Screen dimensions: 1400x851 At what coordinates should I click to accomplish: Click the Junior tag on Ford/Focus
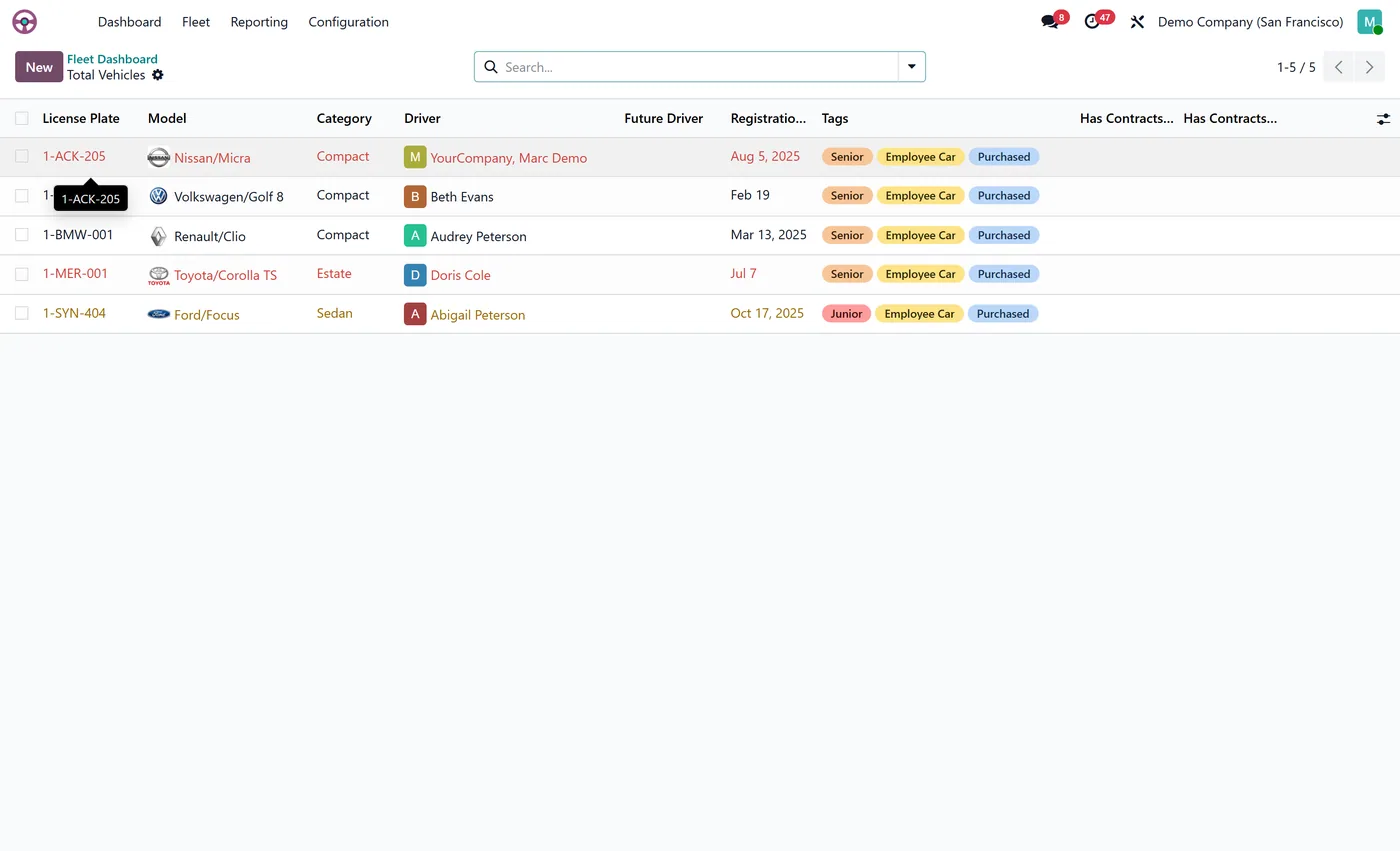[846, 314]
